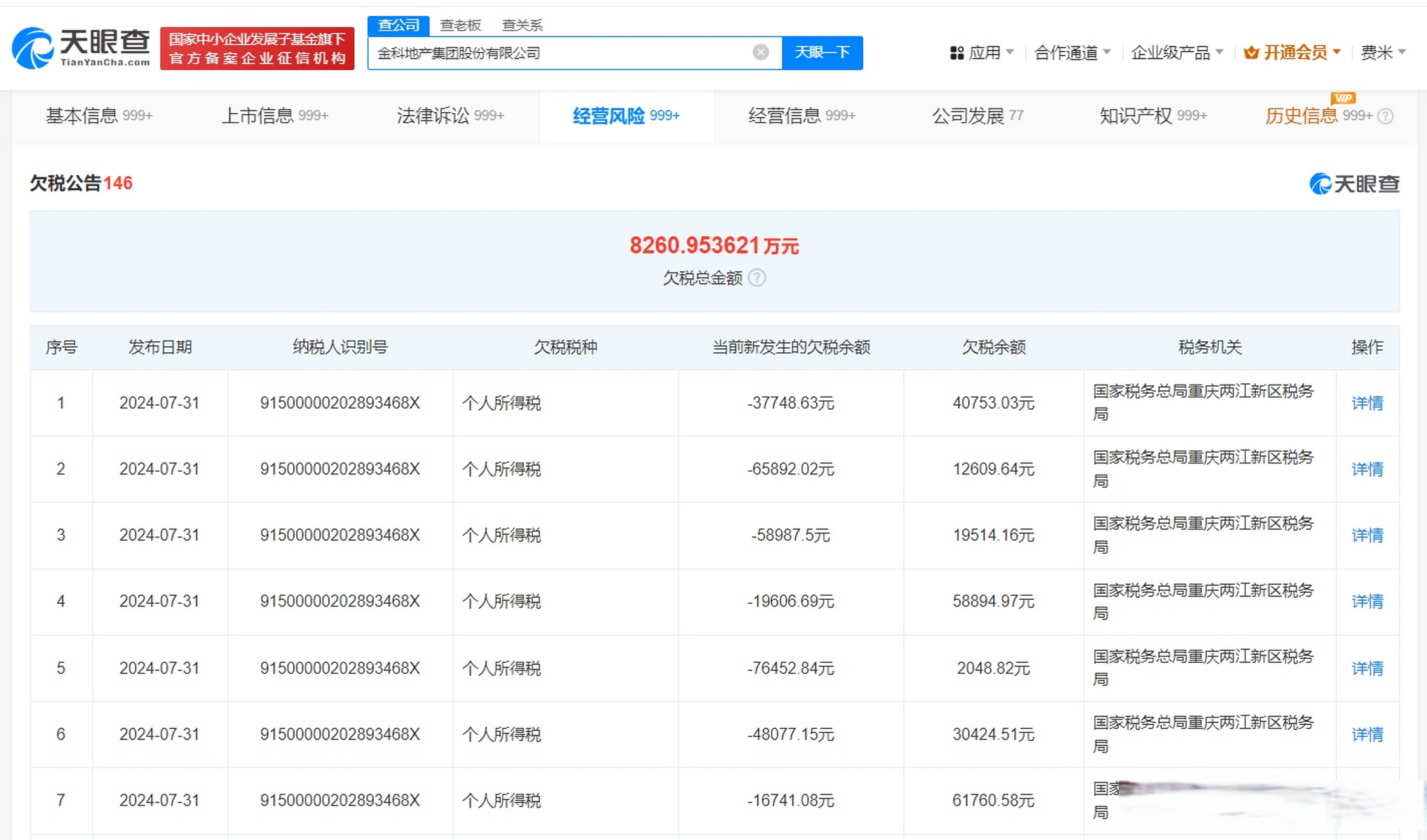Click the red 国家中小企业发展子基金旗下 banner
The image size is (1427, 840).
257,49
